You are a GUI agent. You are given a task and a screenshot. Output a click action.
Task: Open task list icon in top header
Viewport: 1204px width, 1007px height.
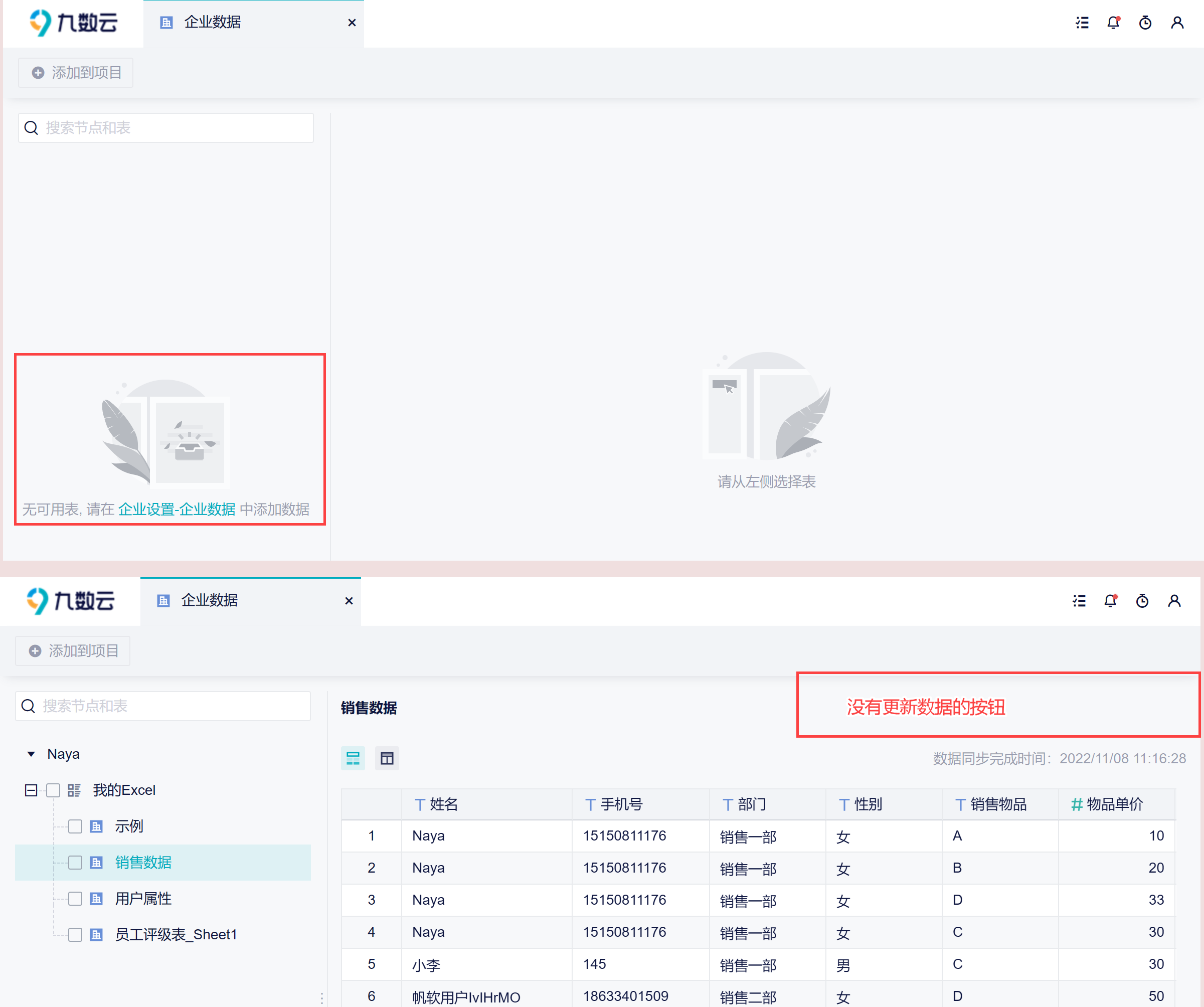click(x=1082, y=23)
